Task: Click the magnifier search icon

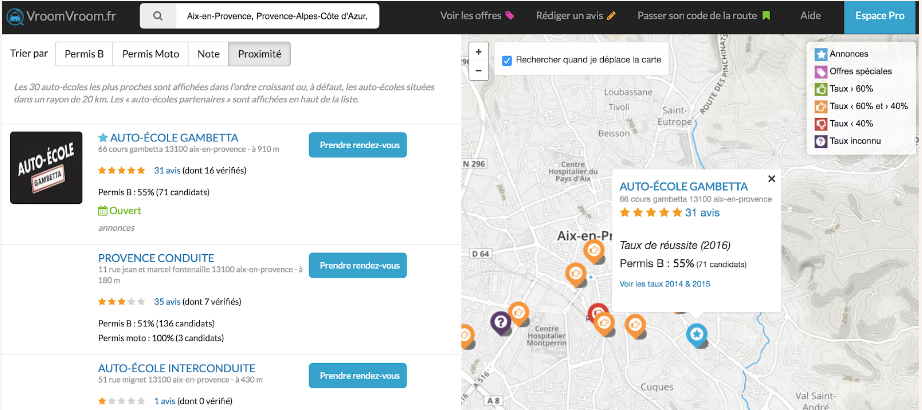Action: pos(158,16)
